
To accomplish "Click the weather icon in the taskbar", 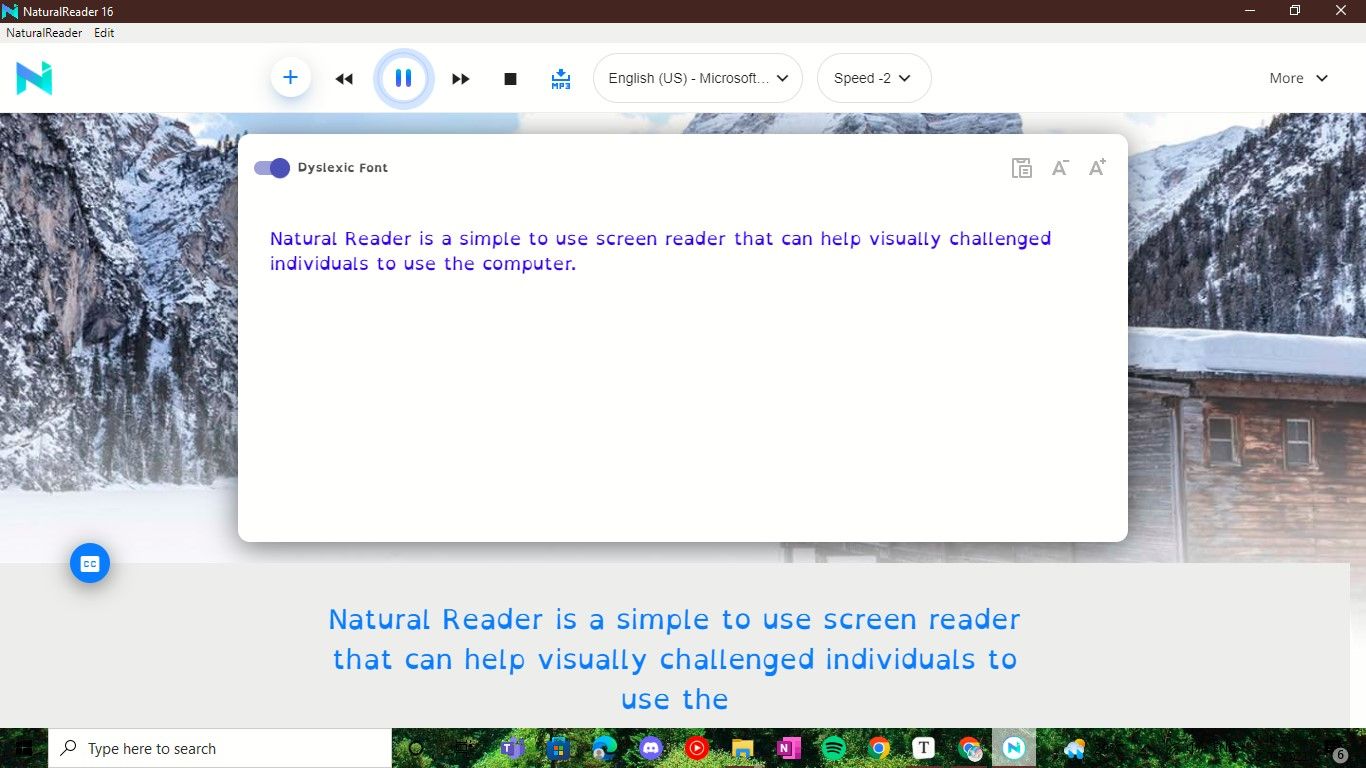I will click(x=1075, y=748).
